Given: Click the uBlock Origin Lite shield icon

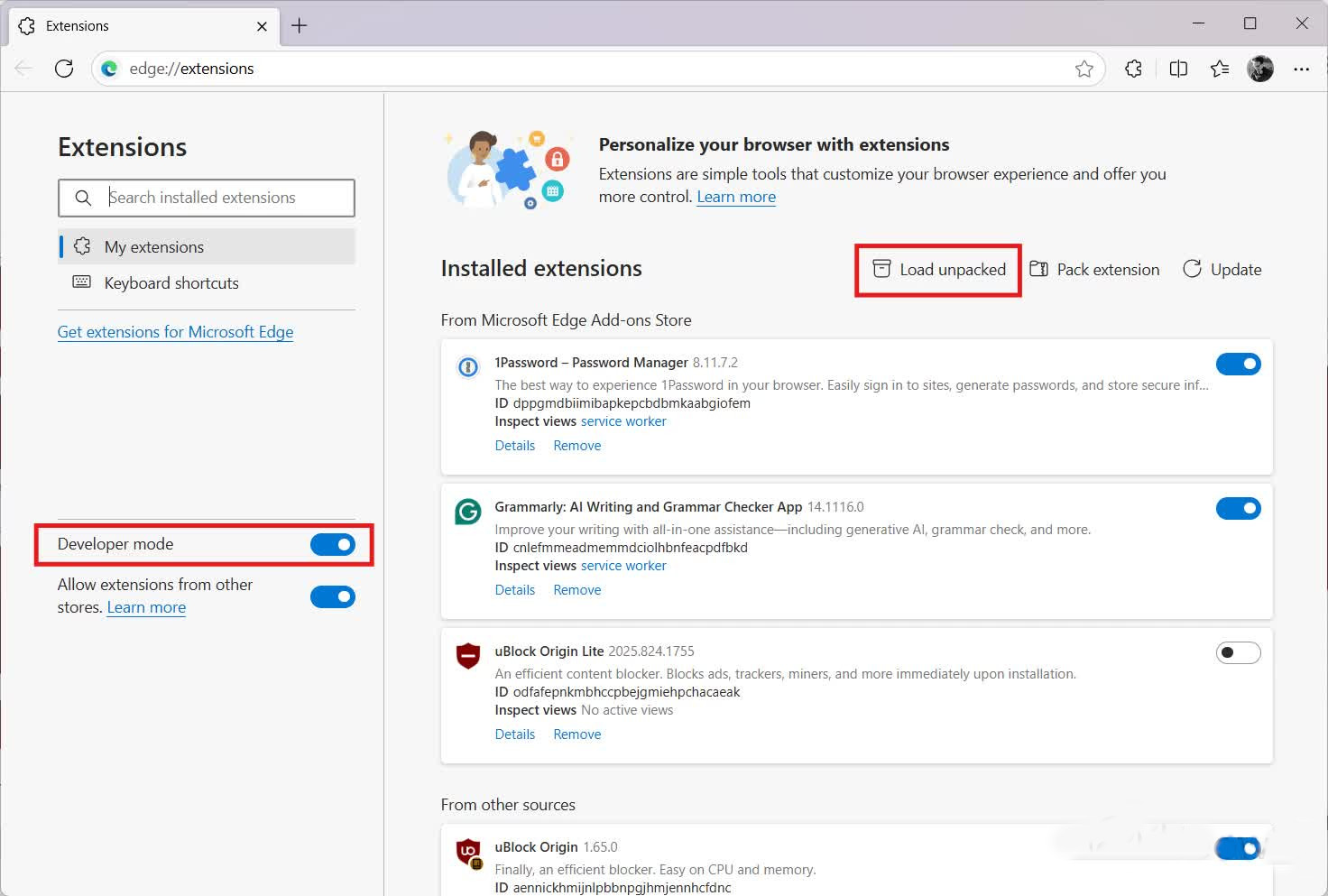Looking at the screenshot, I should point(468,656).
